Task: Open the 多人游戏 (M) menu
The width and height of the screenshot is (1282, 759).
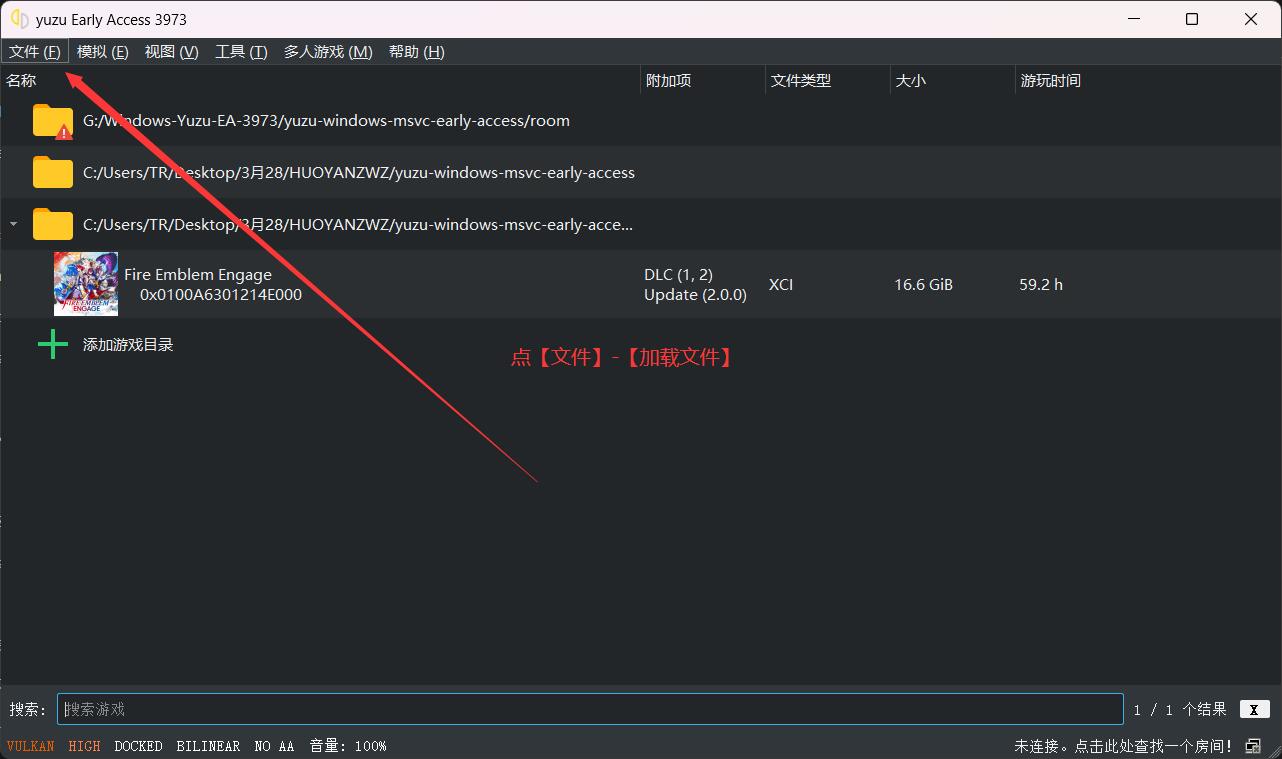Action: [328, 52]
